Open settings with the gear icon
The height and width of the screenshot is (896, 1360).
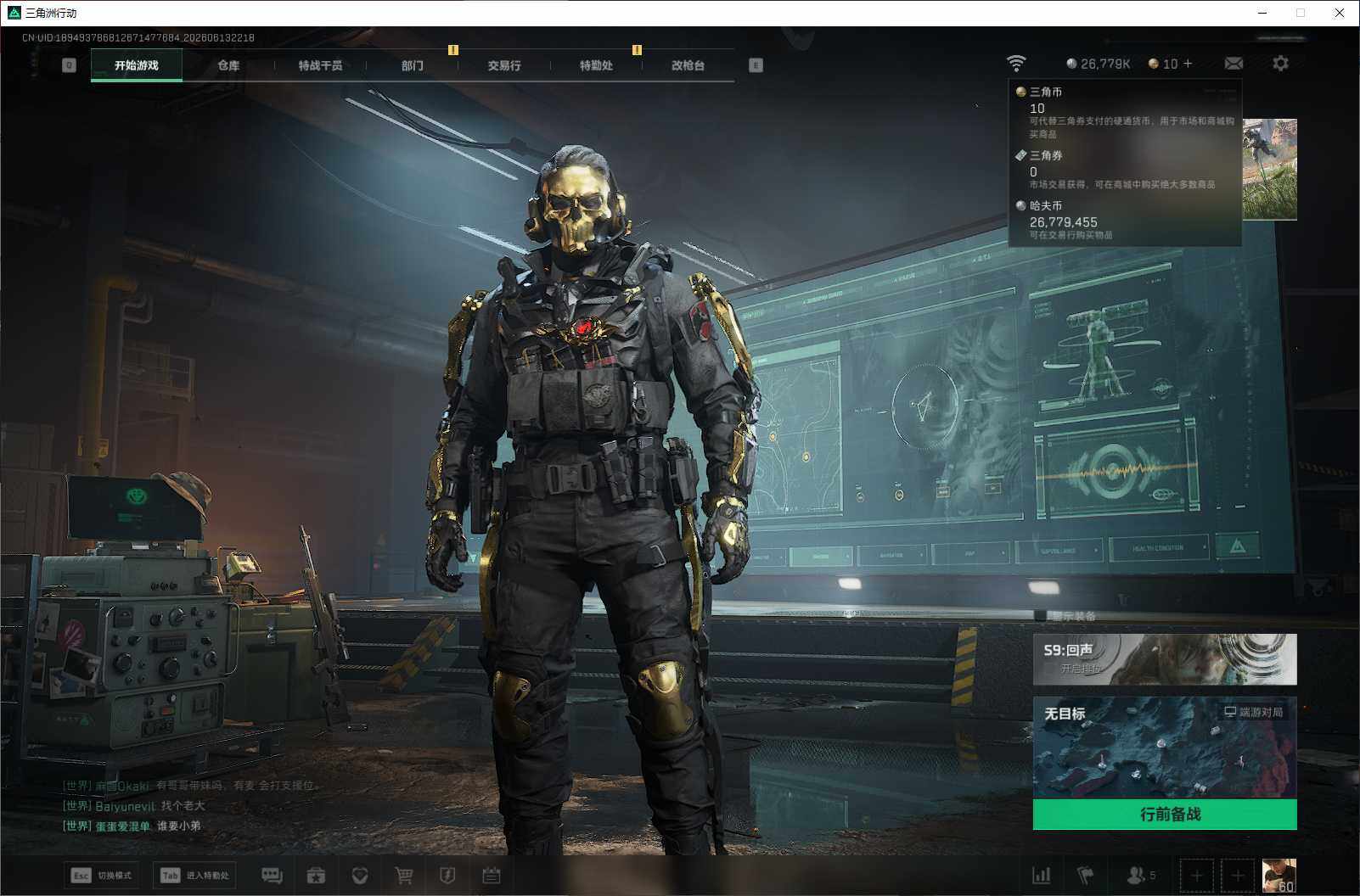click(x=1280, y=64)
